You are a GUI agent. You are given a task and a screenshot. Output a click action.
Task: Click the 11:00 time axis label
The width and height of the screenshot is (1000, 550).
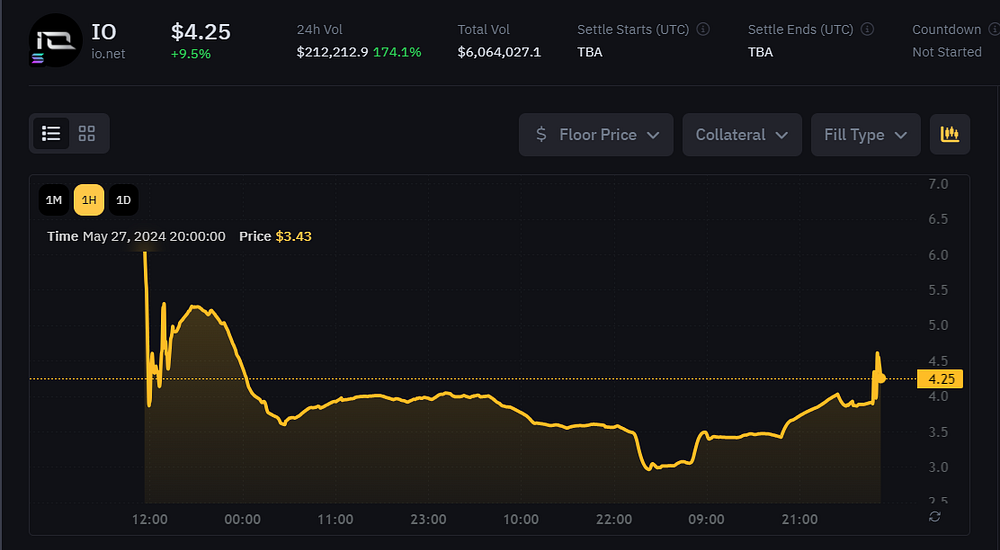[335, 519]
